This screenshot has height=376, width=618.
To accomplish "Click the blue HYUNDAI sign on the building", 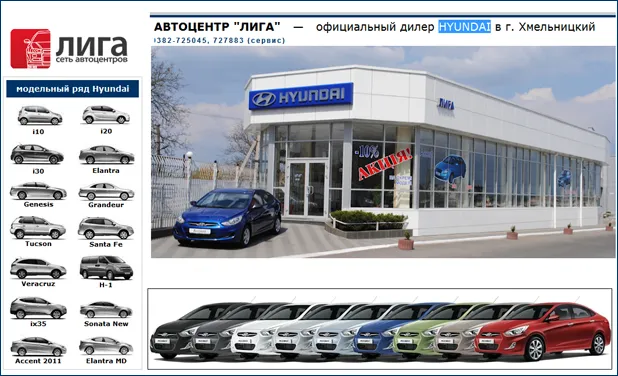I will [x=301, y=96].
